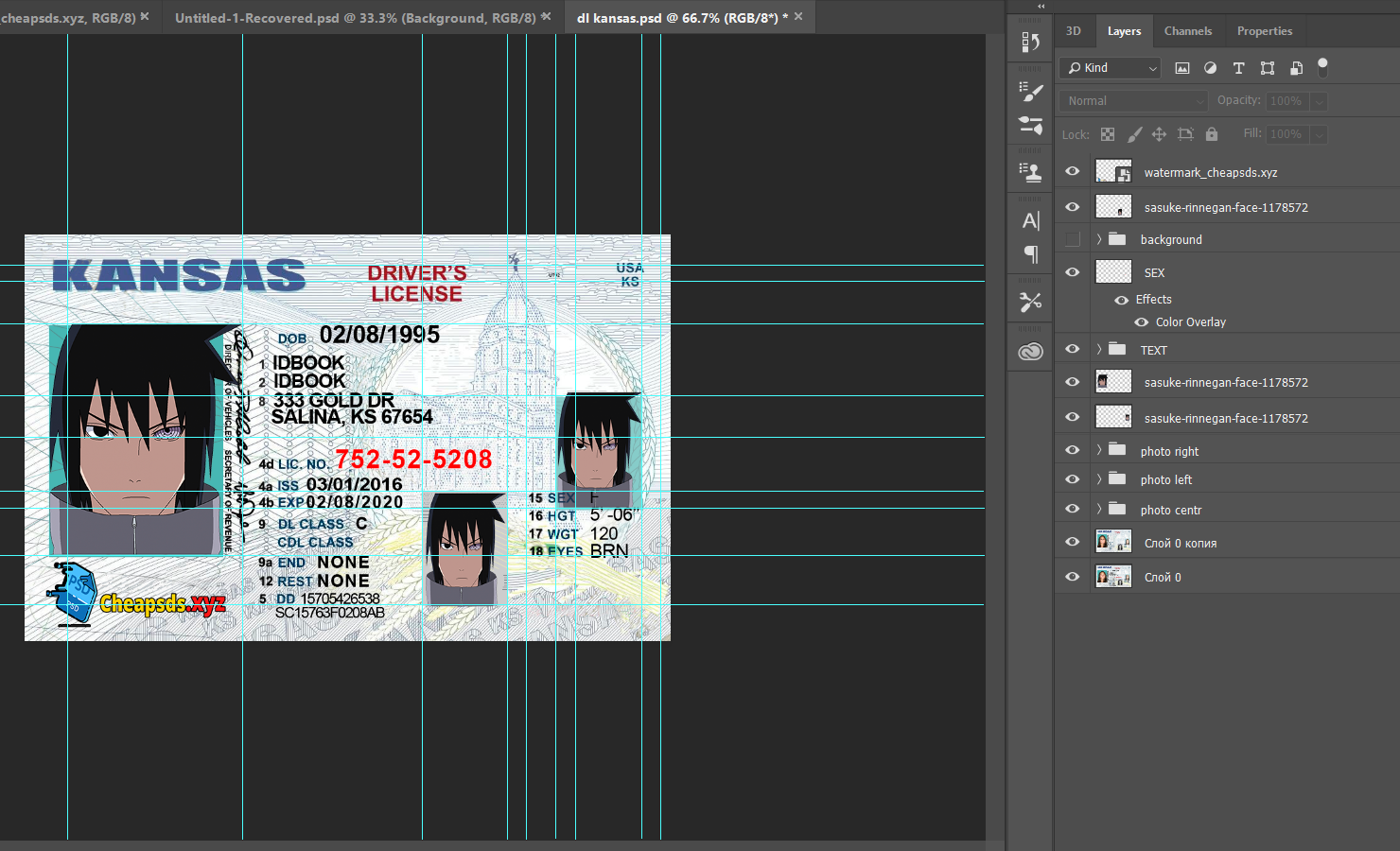Open the Kind filter dropdown
The width and height of the screenshot is (1400, 851).
coord(1112,68)
